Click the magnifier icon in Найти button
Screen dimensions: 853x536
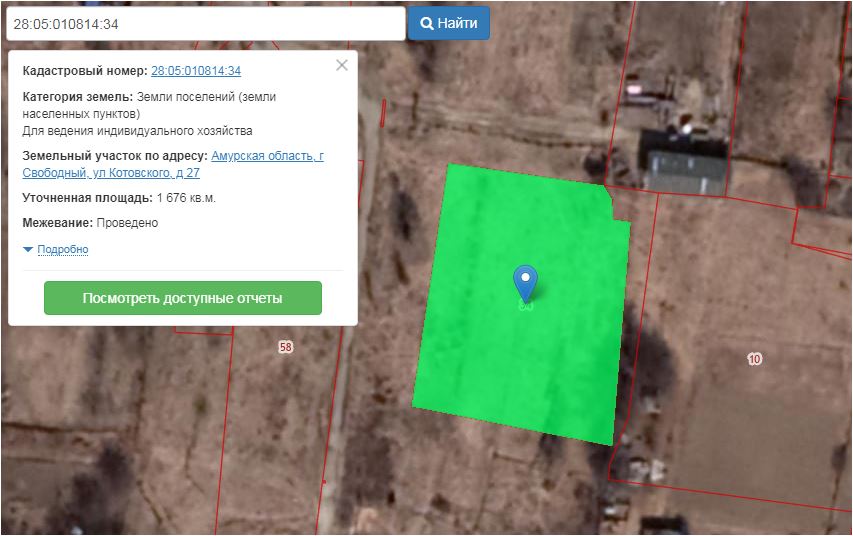point(426,23)
